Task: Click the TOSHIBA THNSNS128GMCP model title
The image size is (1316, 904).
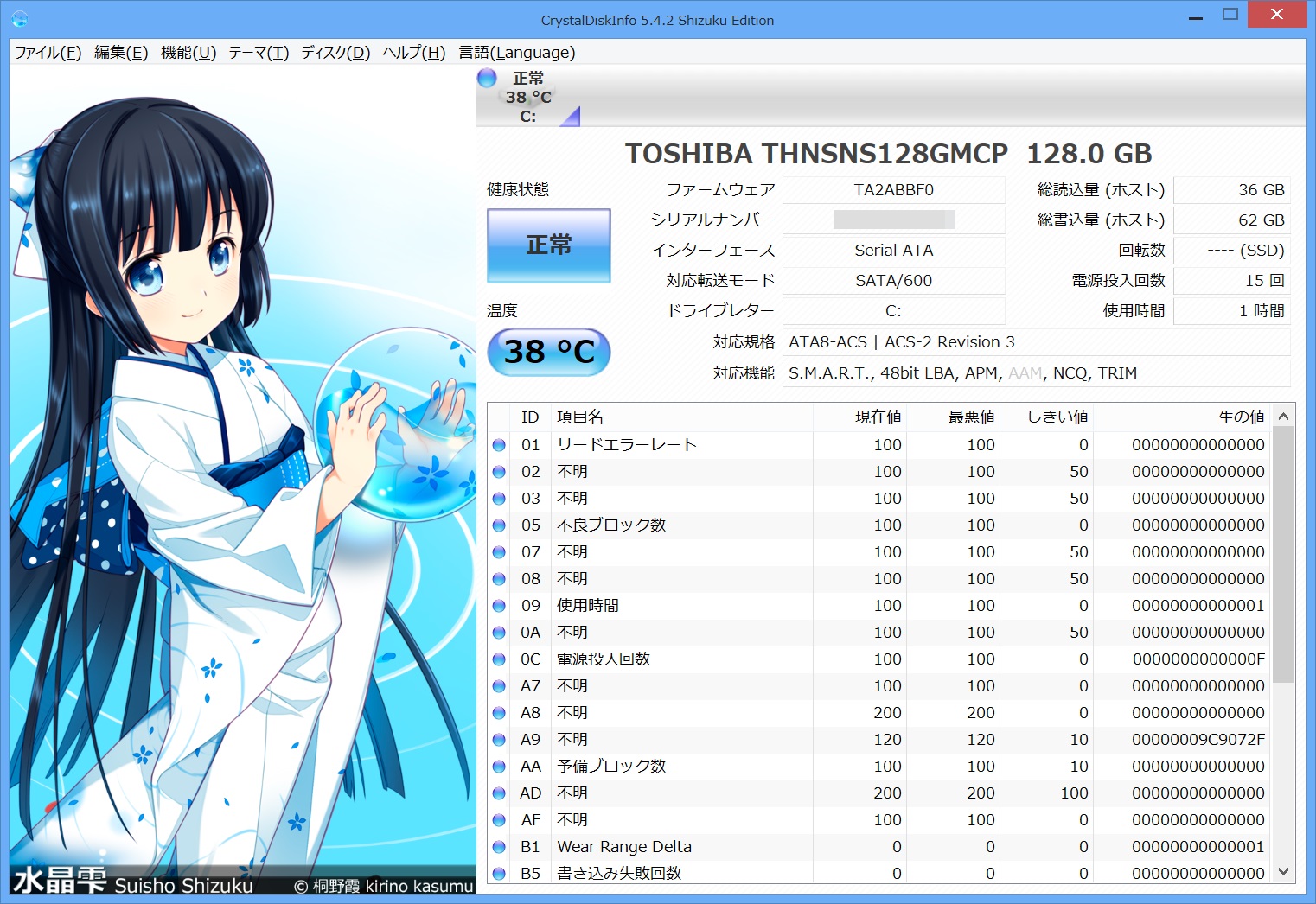Action: click(889, 154)
